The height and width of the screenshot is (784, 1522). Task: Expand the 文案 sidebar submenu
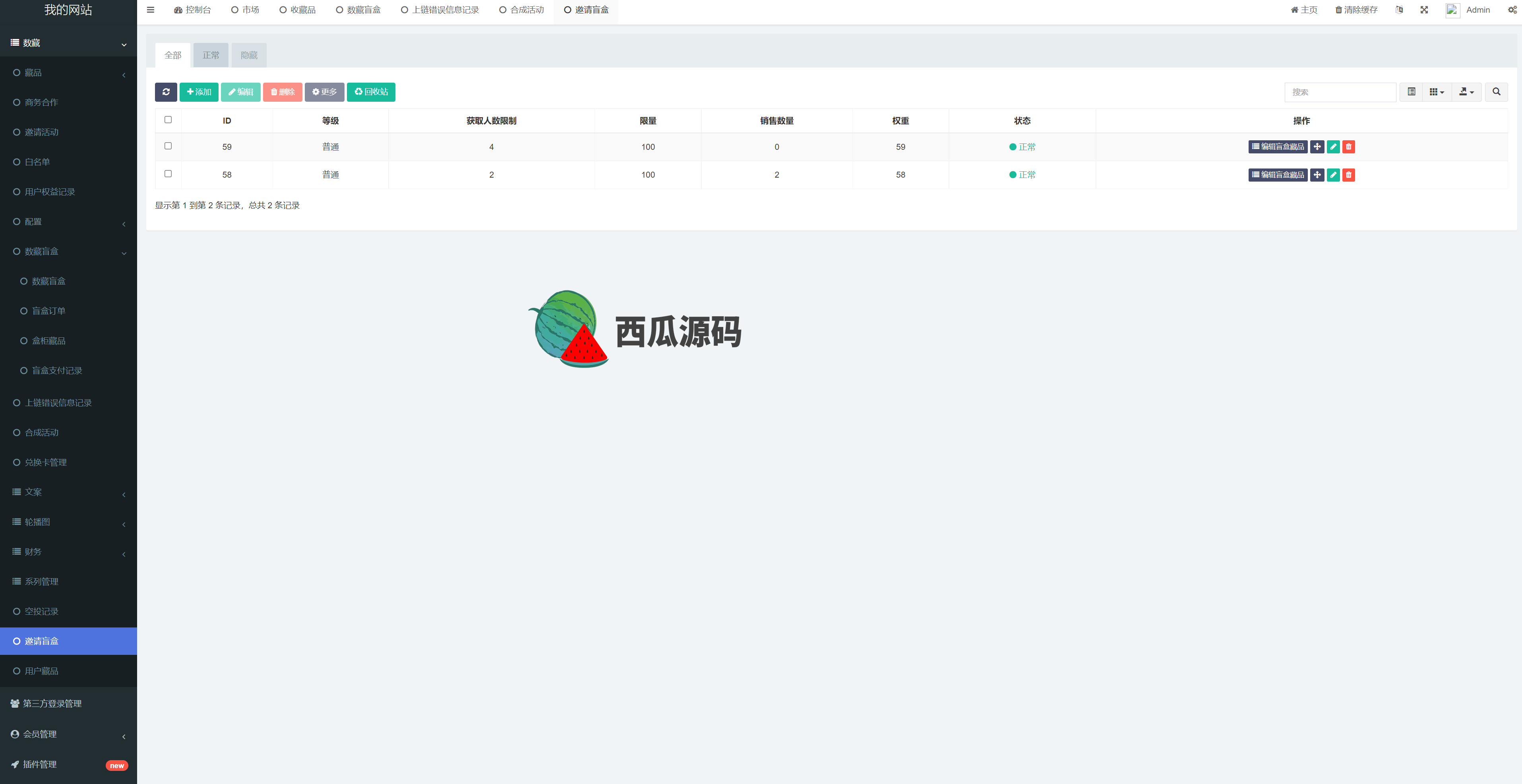(68, 492)
